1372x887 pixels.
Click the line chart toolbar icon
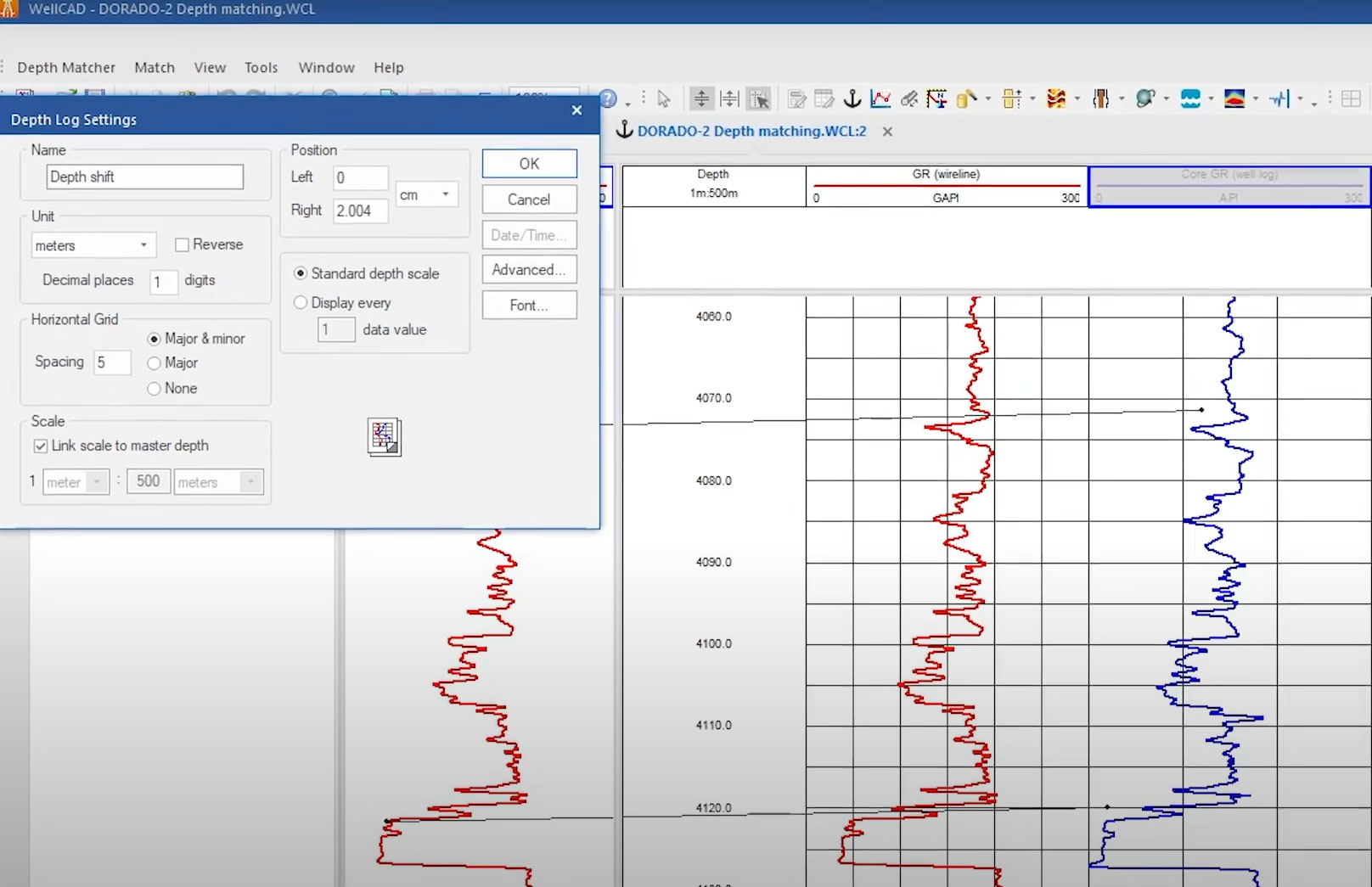click(x=880, y=99)
